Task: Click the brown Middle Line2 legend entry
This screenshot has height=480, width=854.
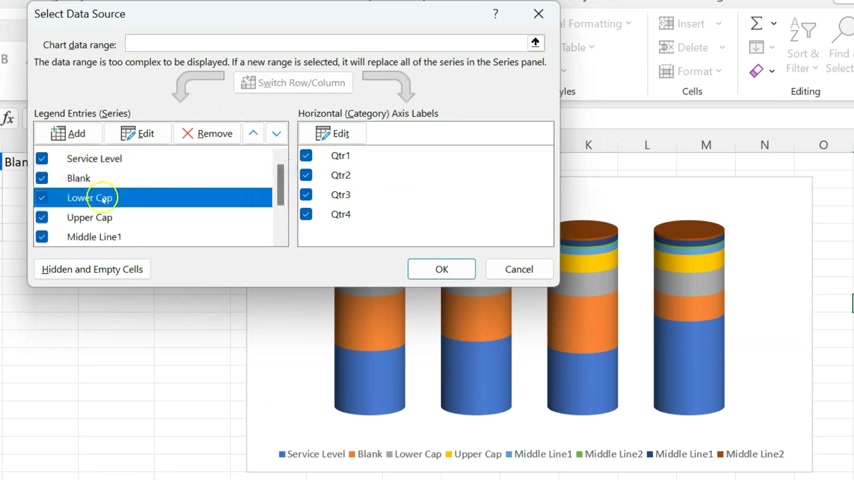Action: (x=751, y=454)
